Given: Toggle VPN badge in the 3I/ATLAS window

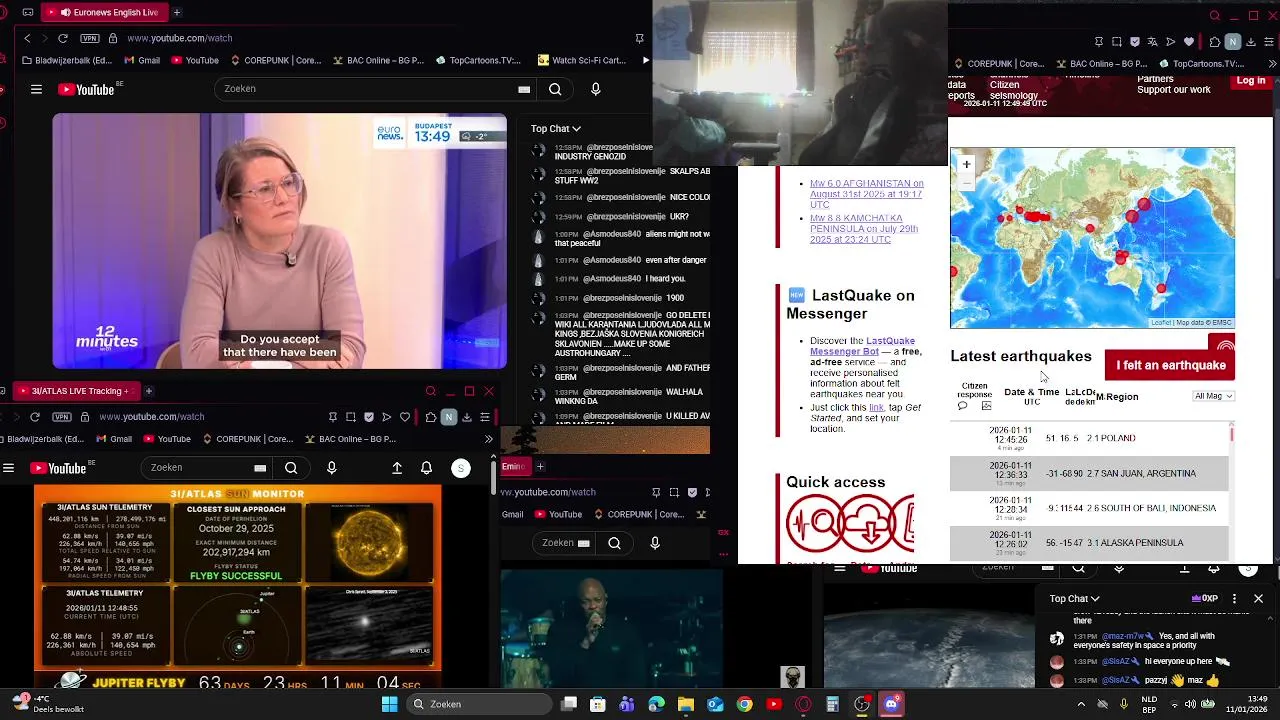Looking at the screenshot, I should [x=62, y=416].
